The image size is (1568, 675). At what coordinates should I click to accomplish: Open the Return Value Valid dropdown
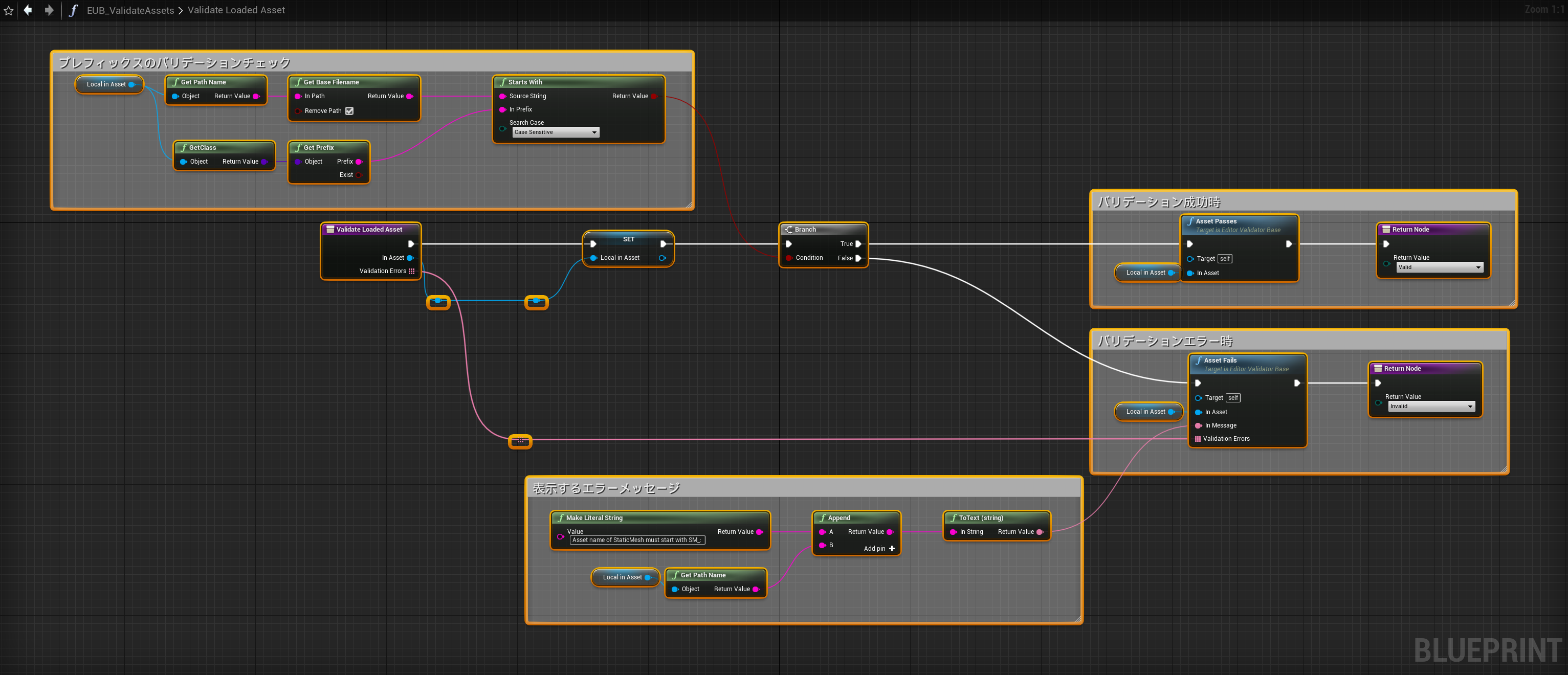(x=1439, y=267)
